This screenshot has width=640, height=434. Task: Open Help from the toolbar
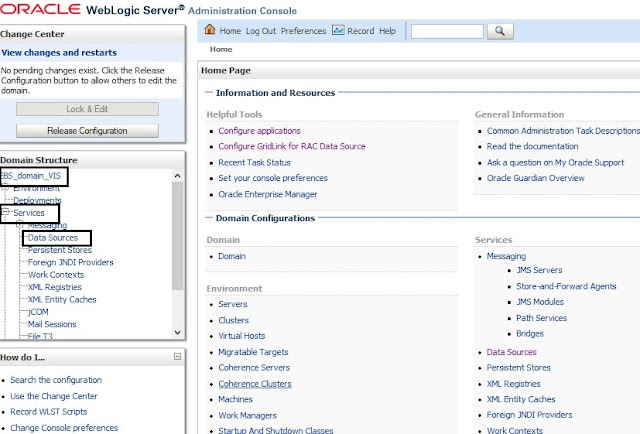[387, 31]
